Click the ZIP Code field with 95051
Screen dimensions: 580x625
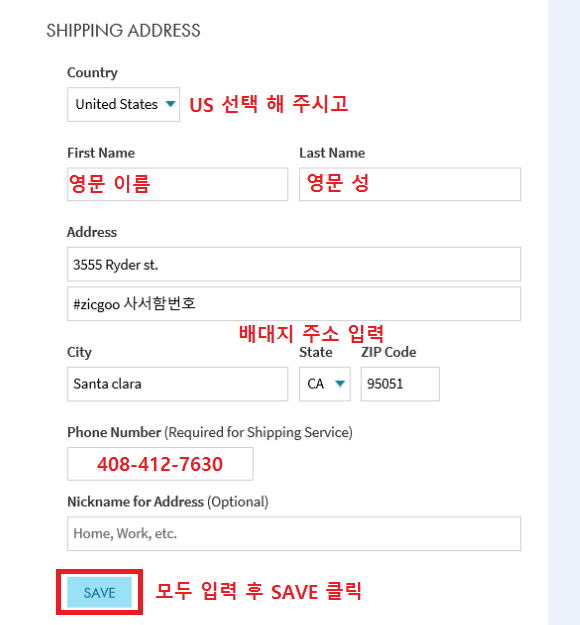(x=400, y=384)
